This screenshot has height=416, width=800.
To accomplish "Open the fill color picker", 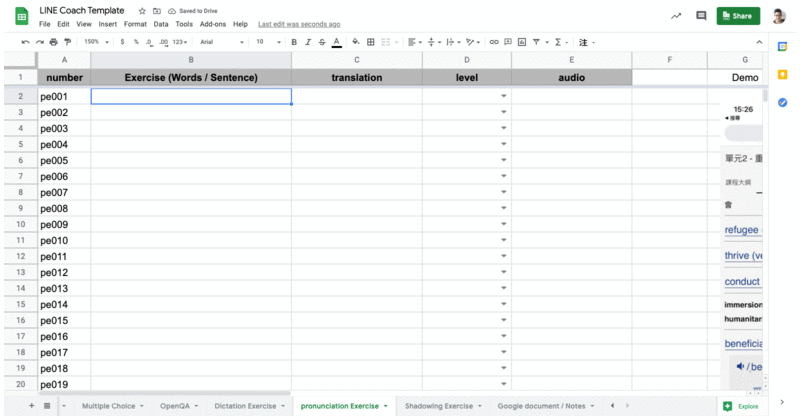I will (356, 42).
